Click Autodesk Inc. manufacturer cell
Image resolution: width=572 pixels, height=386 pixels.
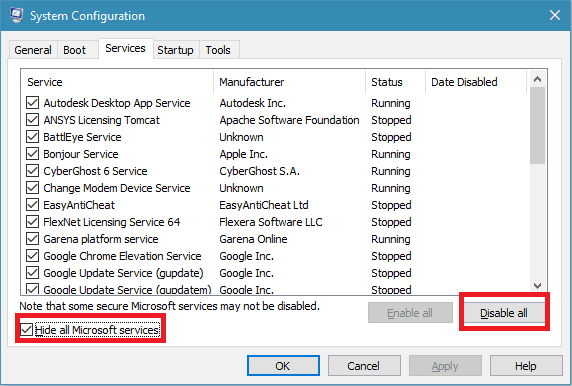252,103
